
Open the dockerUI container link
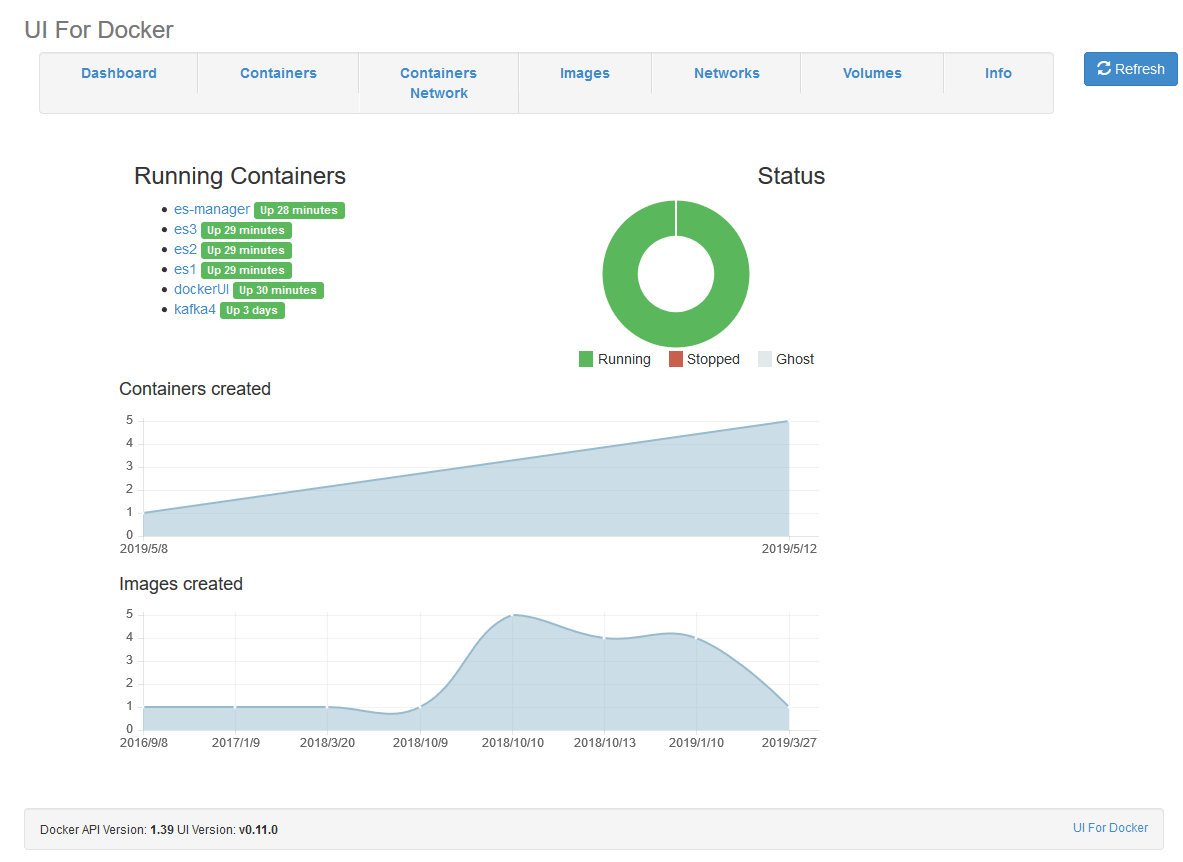tap(201, 289)
